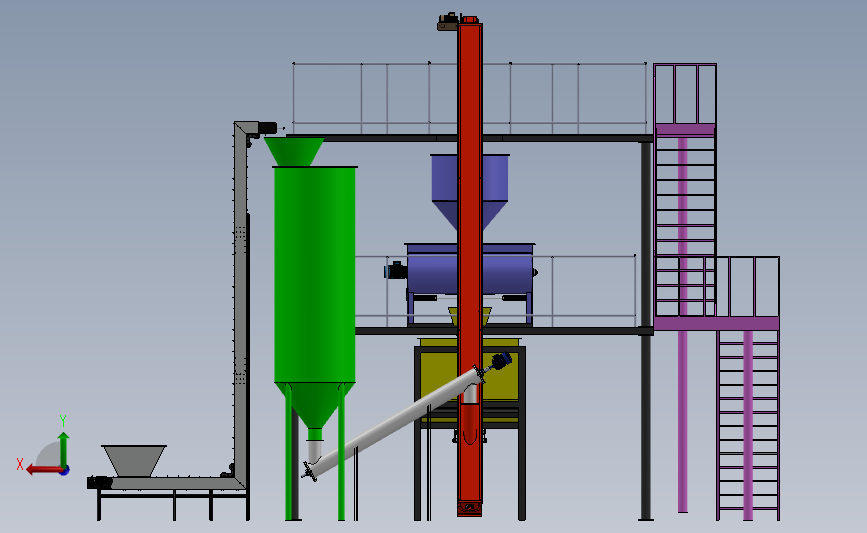This screenshot has width=867, height=533.
Task: Select the purple lower staircase section
Action: pos(748,424)
